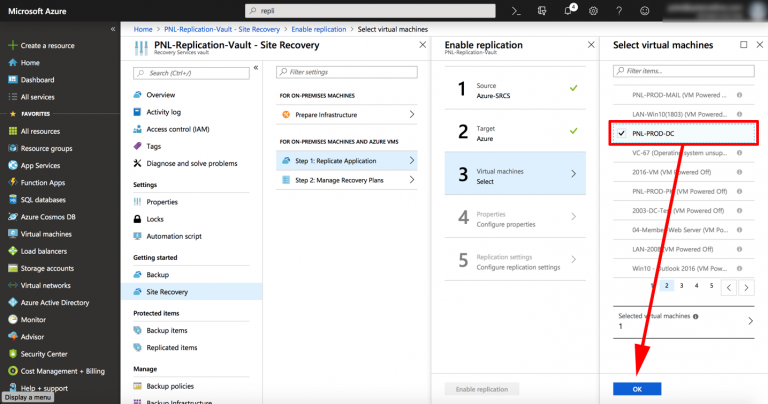This screenshot has height=404, width=768.
Task: Collapse the left Azure sidebar
Action: pyautogui.click(x=113, y=29)
